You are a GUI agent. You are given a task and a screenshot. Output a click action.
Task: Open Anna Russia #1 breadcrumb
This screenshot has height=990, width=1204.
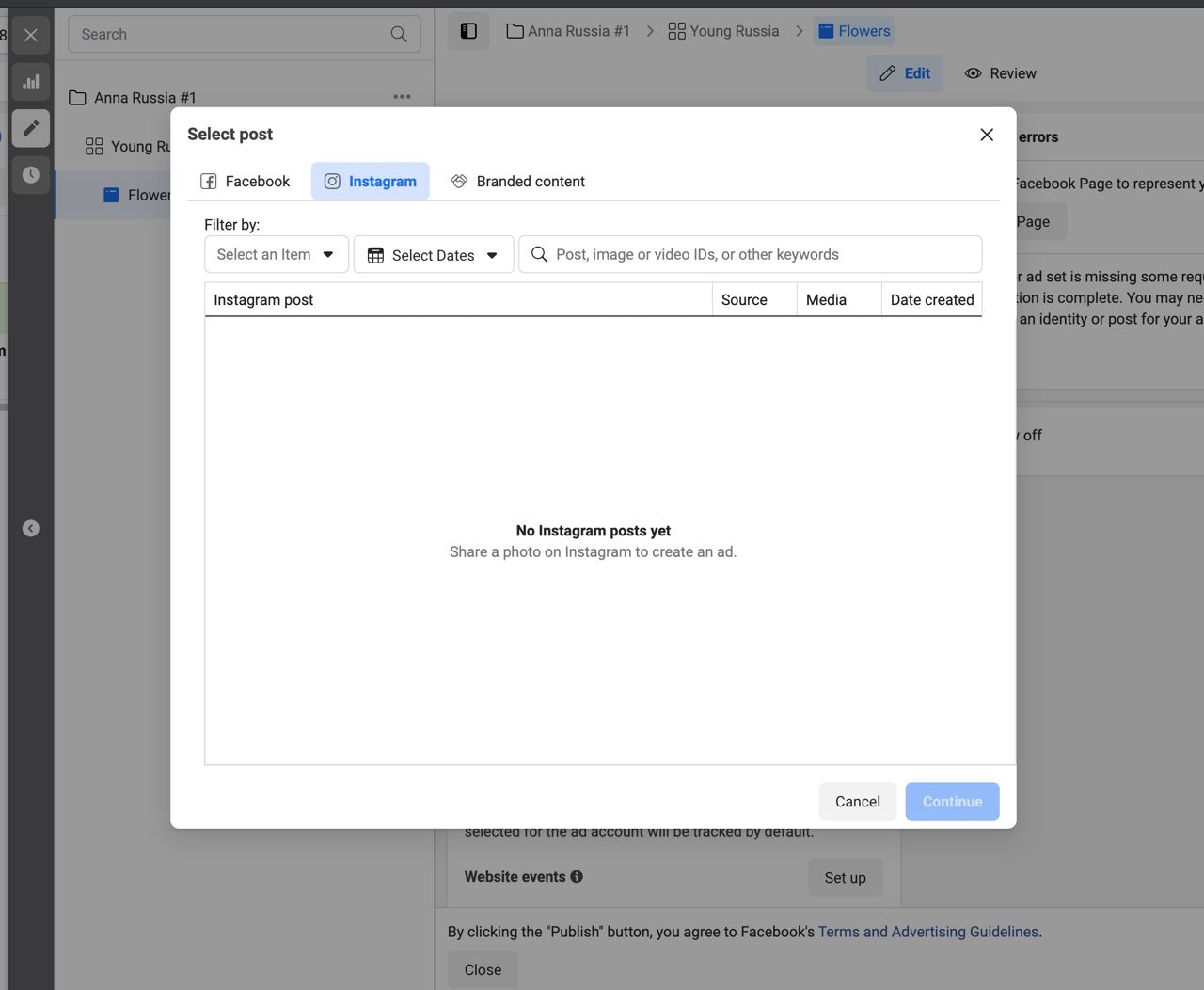click(x=568, y=31)
